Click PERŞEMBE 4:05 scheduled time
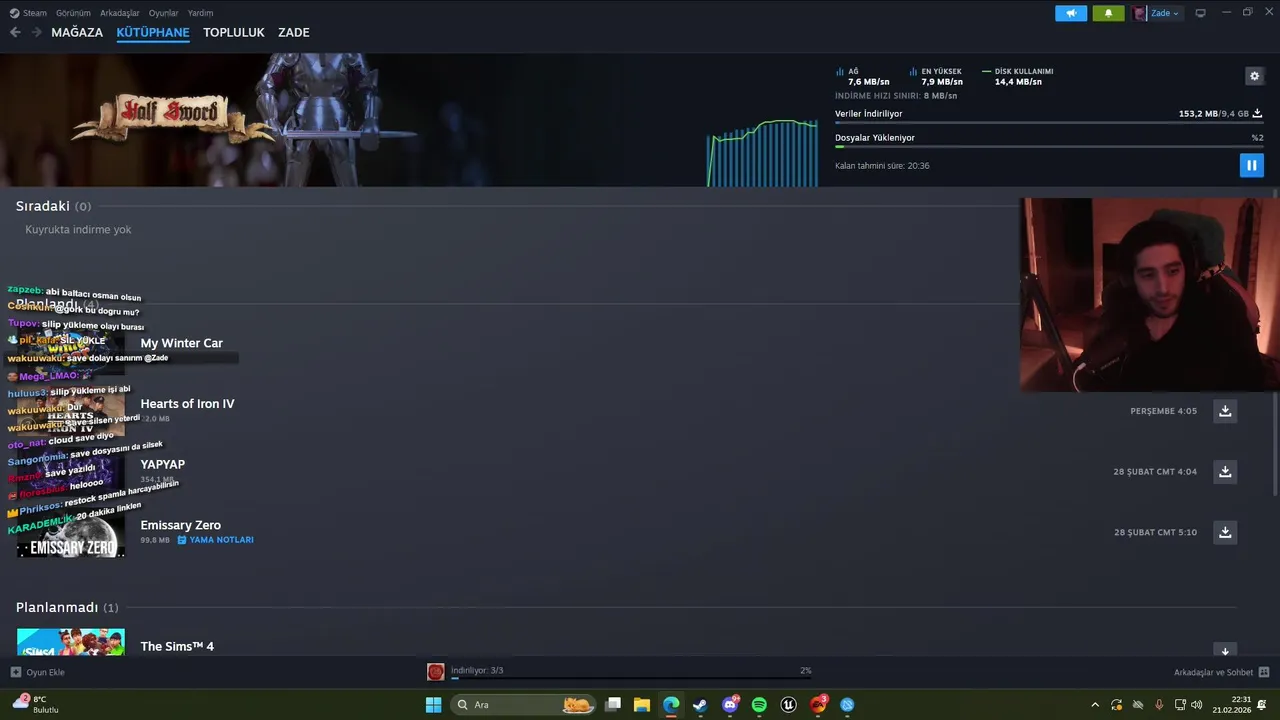This screenshot has width=1280, height=720. coord(1163,411)
